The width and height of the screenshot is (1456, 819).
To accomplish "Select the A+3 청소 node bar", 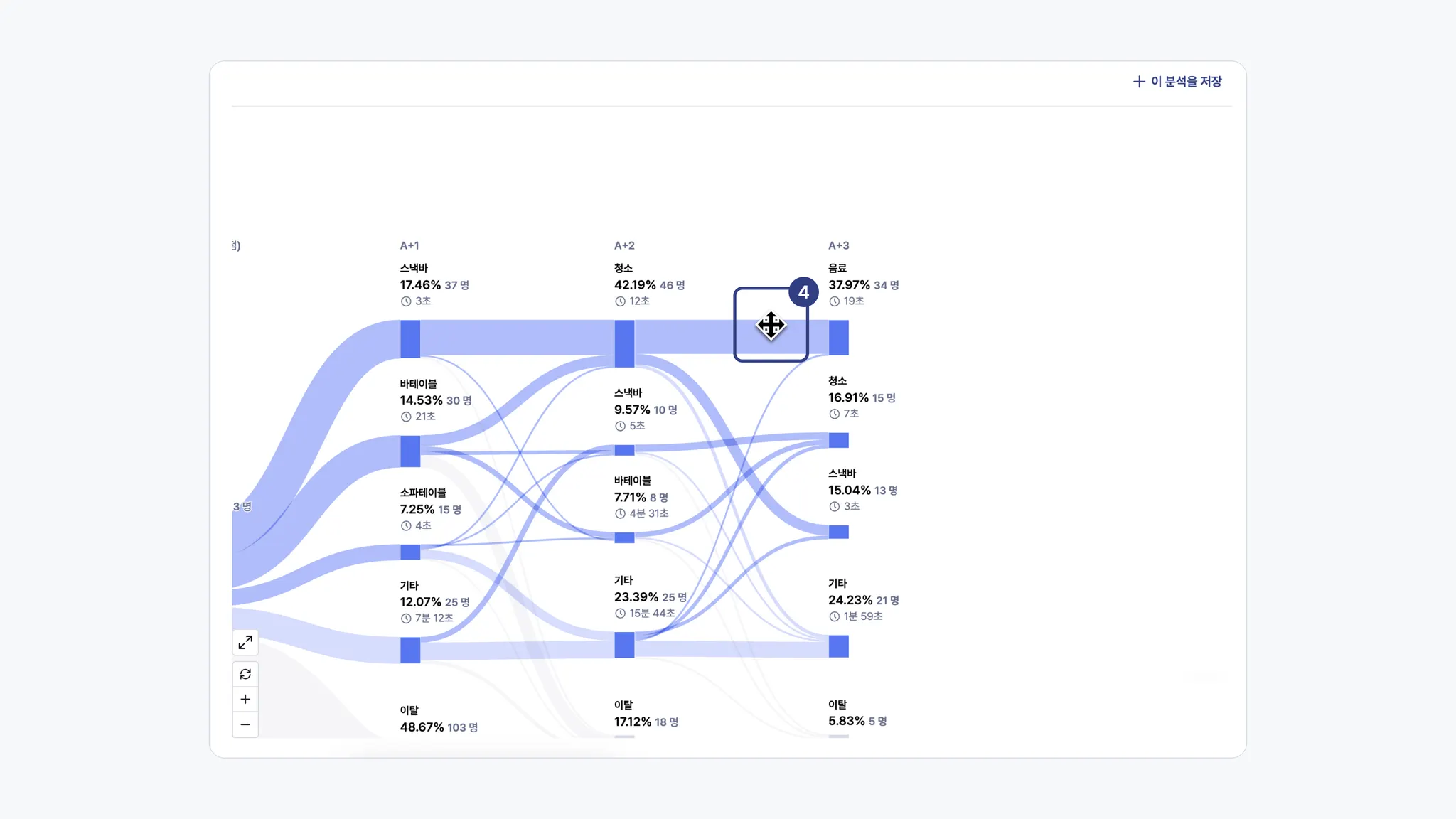I will (x=839, y=441).
